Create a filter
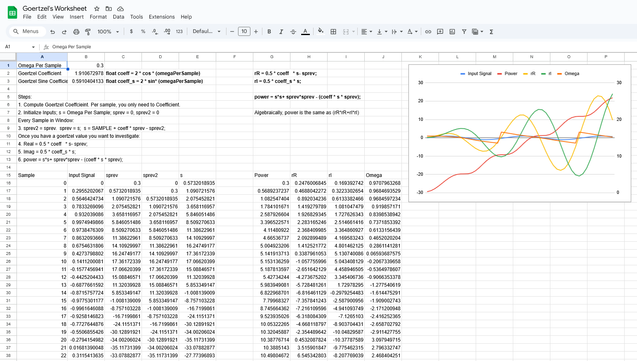The height and width of the screenshot is (361, 637). (464, 32)
